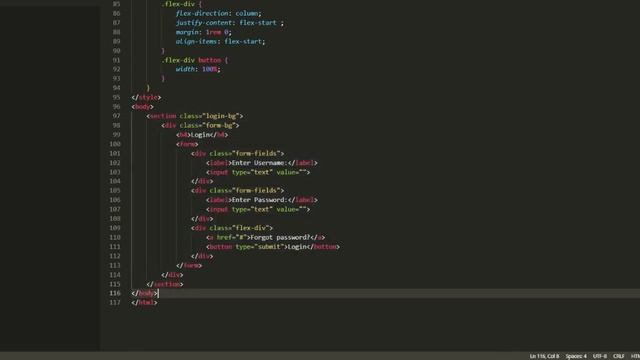
Task: Click the Enter Password: label text
Action: point(260,200)
